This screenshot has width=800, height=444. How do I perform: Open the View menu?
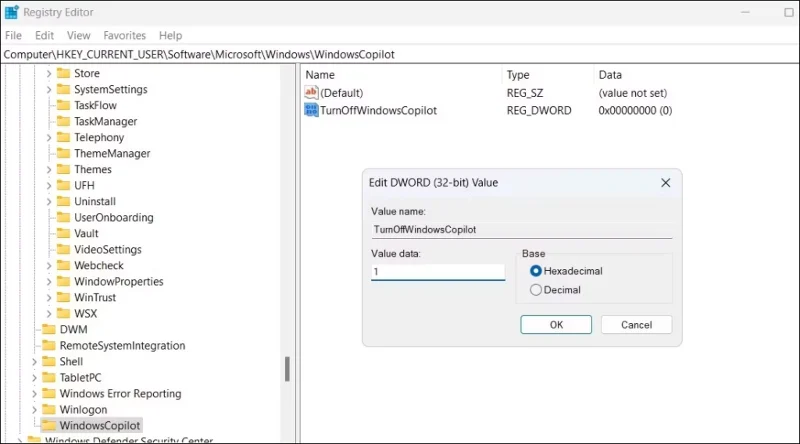click(79, 35)
